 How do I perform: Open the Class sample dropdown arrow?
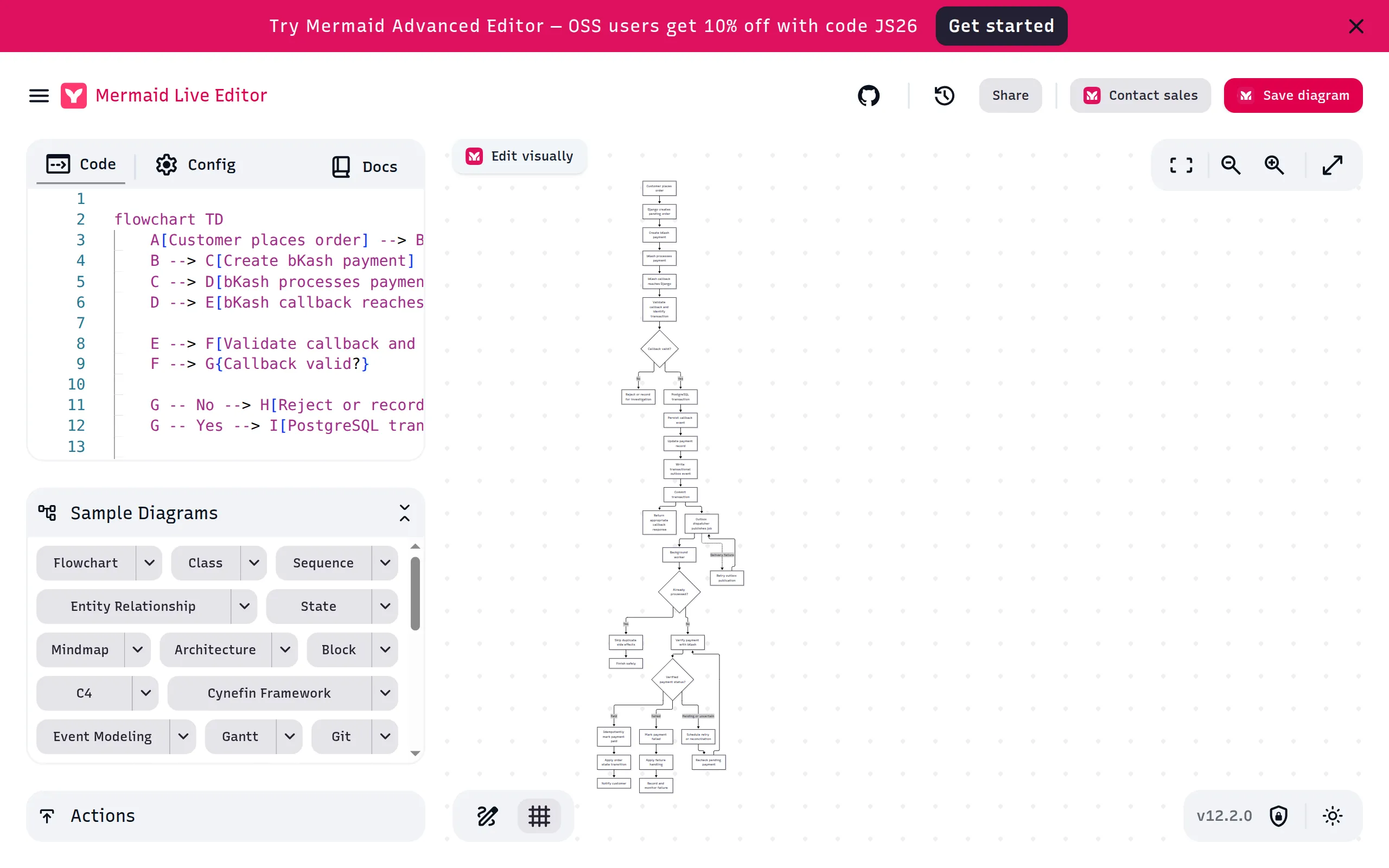click(x=254, y=563)
